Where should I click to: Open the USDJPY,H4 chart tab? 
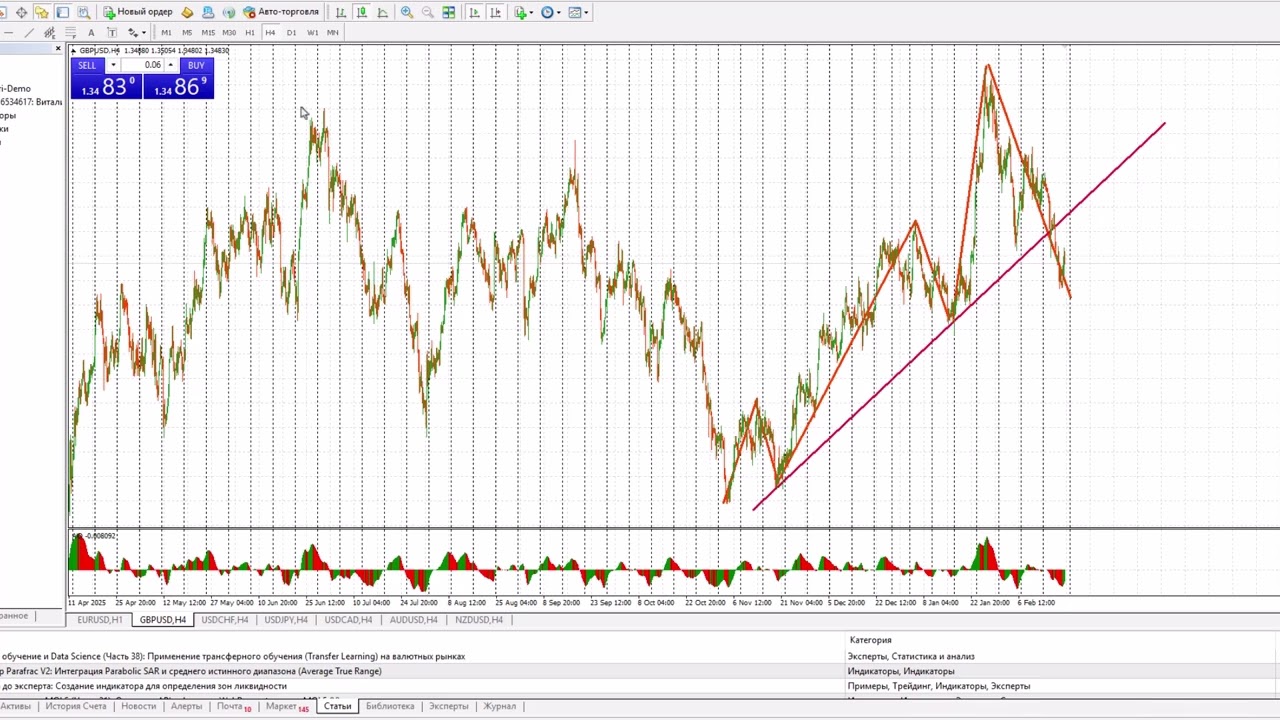[x=286, y=620]
